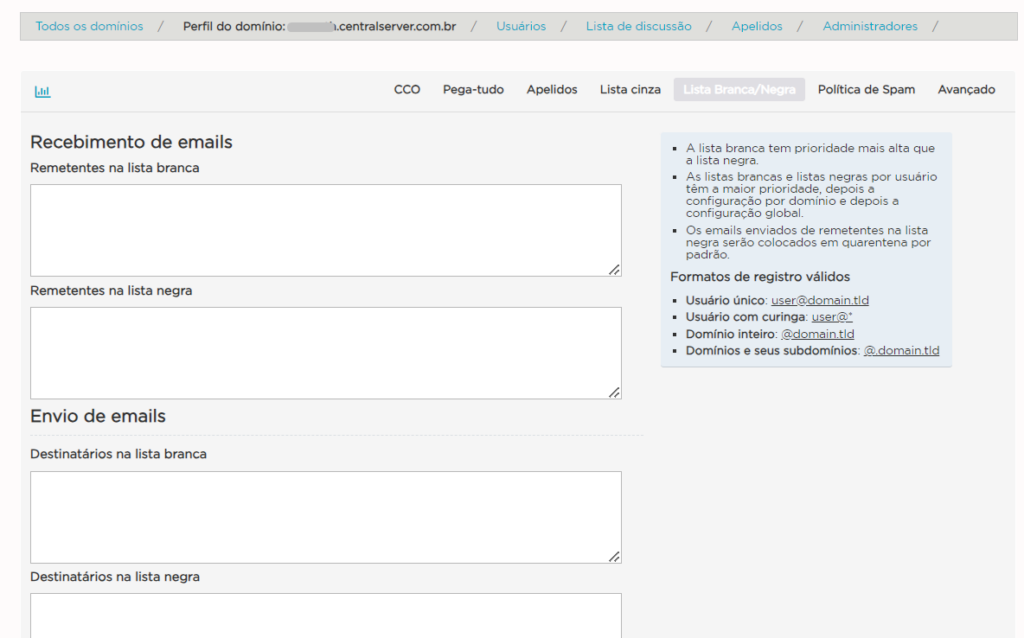Click in Remetentes na lista branca field
The width and height of the screenshot is (1024, 638).
[325, 230]
